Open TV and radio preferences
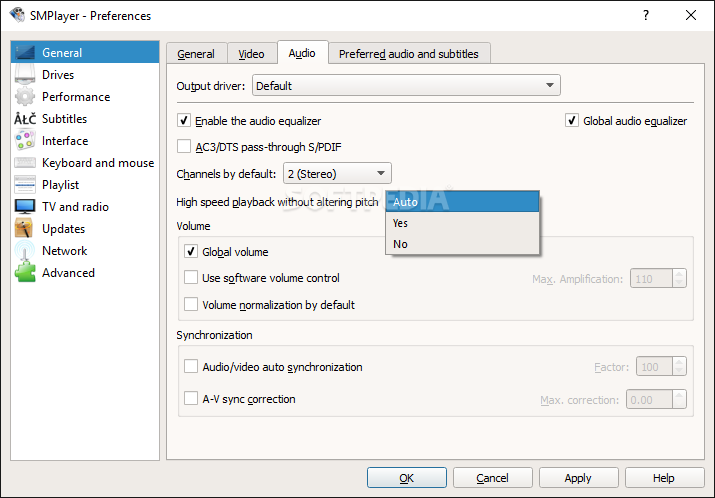715x498 pixels. coord(84,207)
